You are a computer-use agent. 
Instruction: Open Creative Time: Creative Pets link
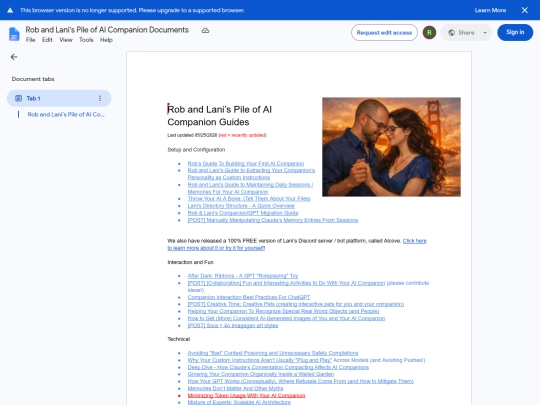point(296,304)
